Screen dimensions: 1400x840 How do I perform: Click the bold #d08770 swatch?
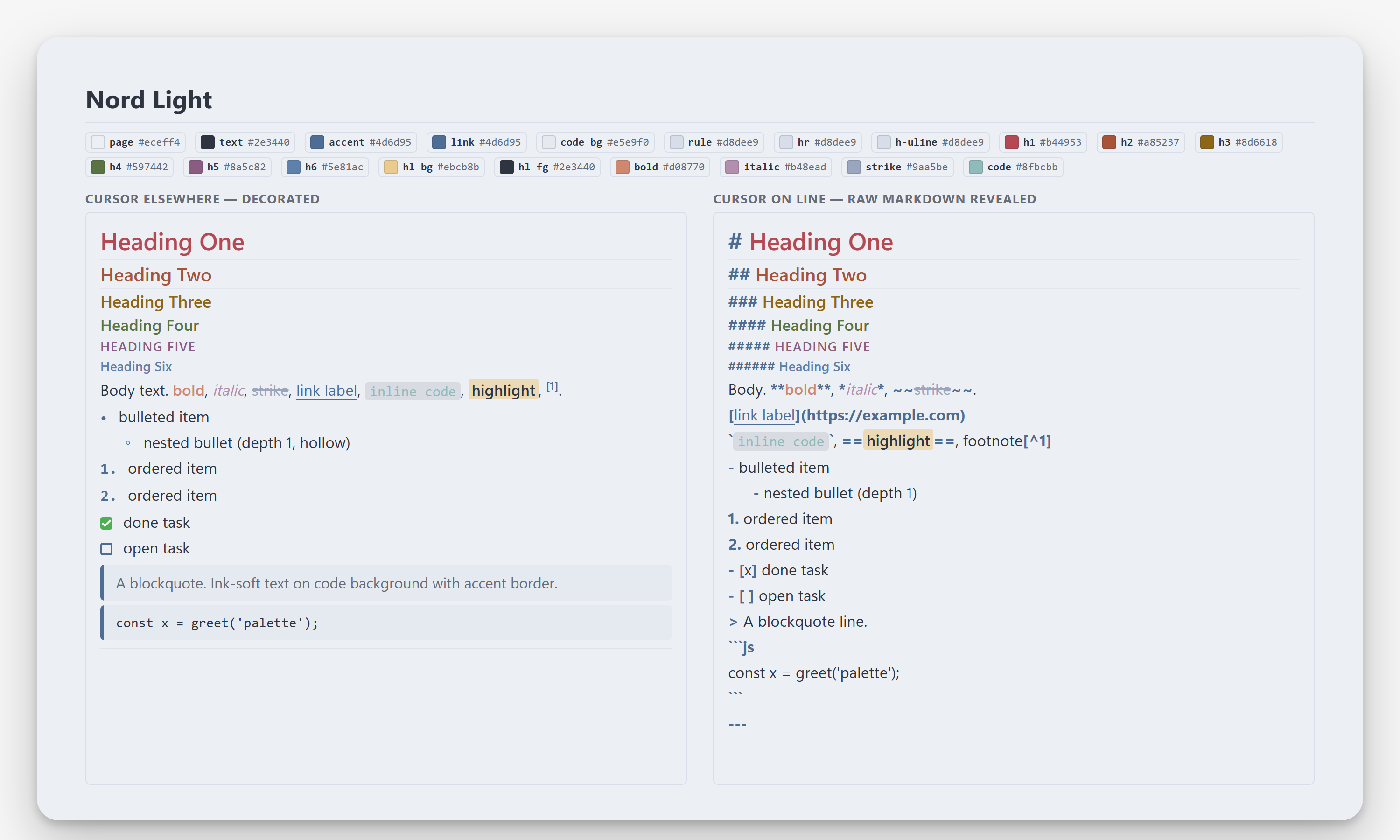[660, 167]
